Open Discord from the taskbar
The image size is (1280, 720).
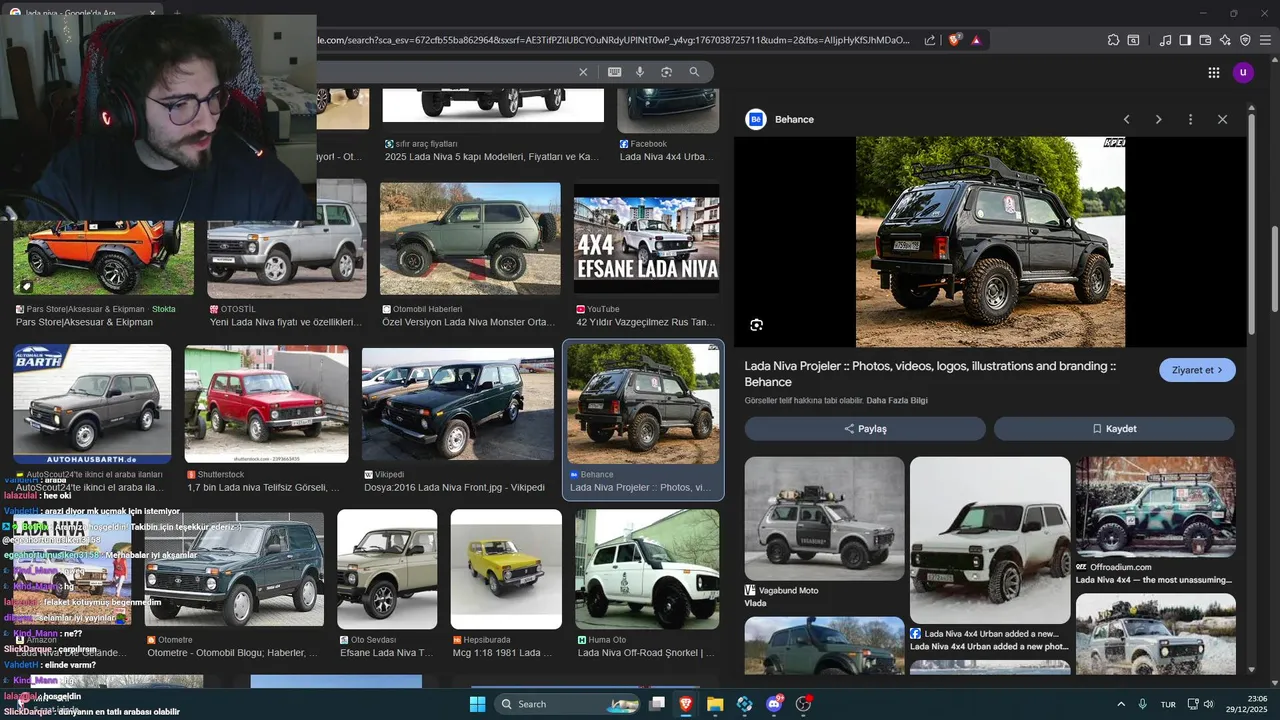[x=774, y=704]
